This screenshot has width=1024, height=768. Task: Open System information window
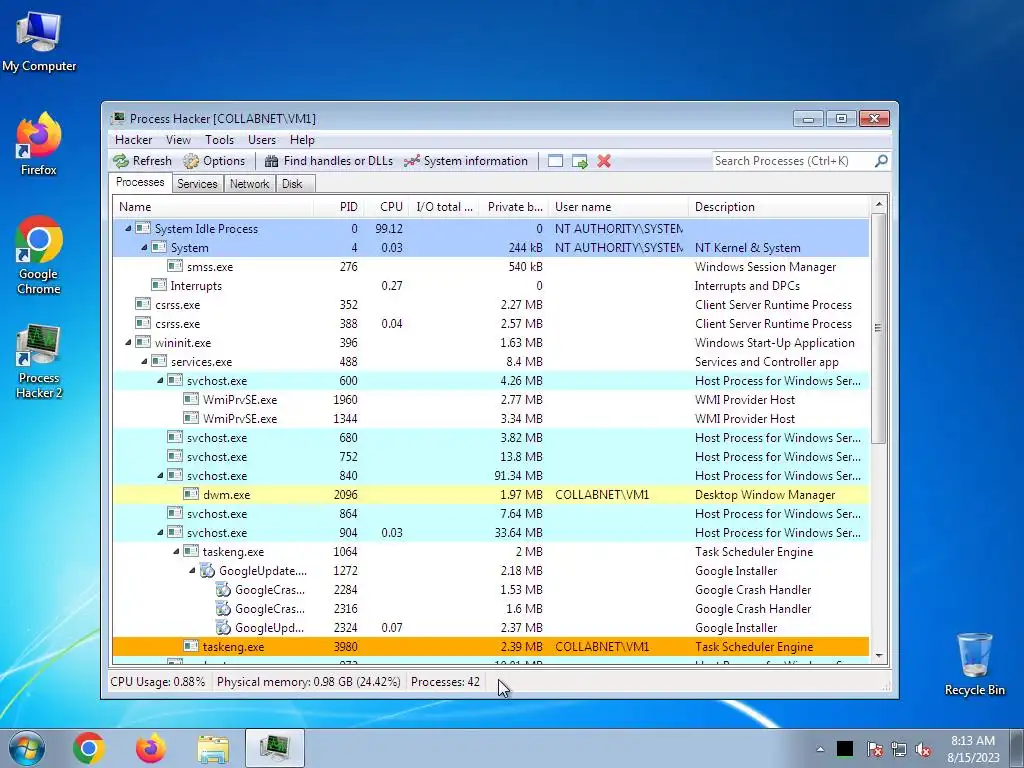point(466,161)
